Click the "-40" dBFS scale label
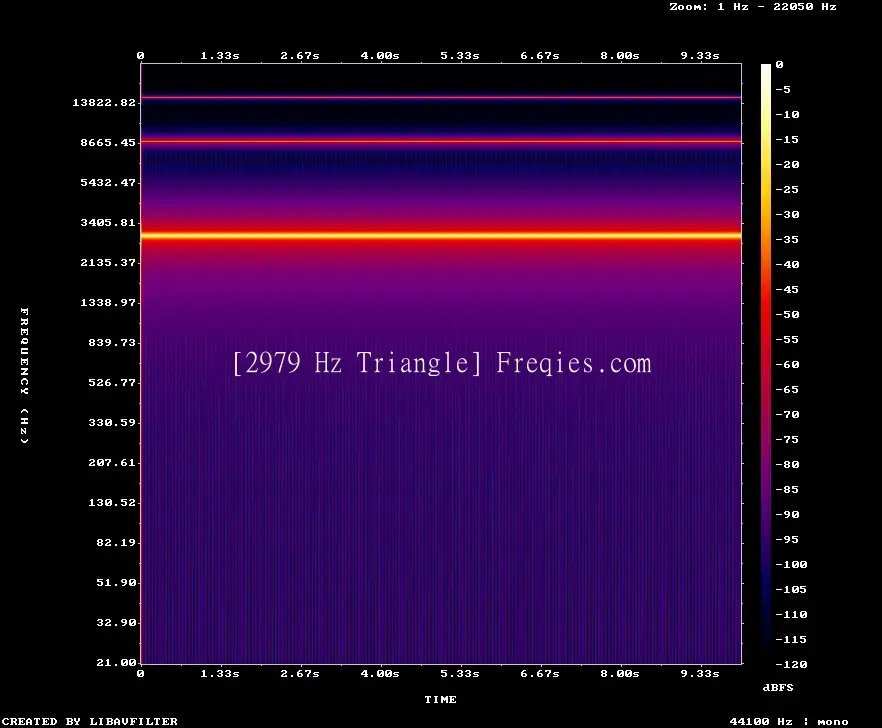The height and width of the screenshot is (728, 882). (787, 264)
